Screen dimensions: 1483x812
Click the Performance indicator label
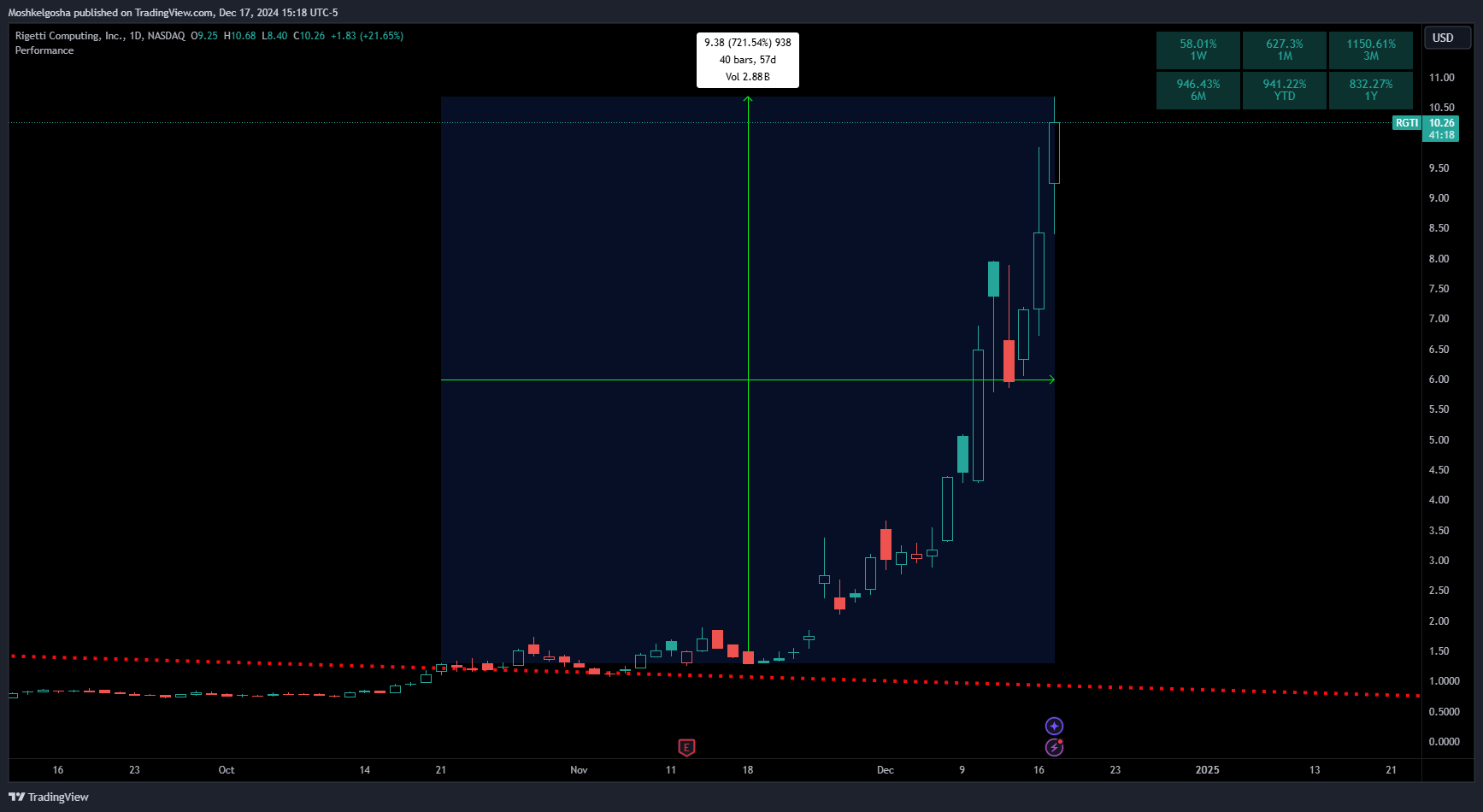click(44, 50)
